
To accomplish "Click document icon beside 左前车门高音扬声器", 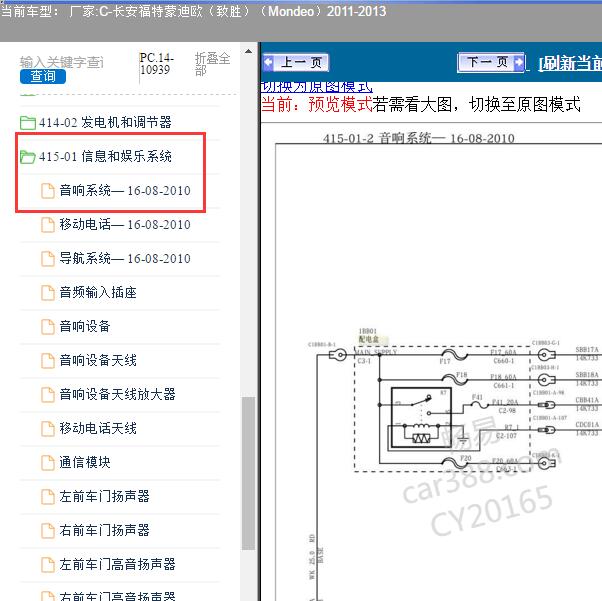I will pyautogui.click(x=48, y=565).
